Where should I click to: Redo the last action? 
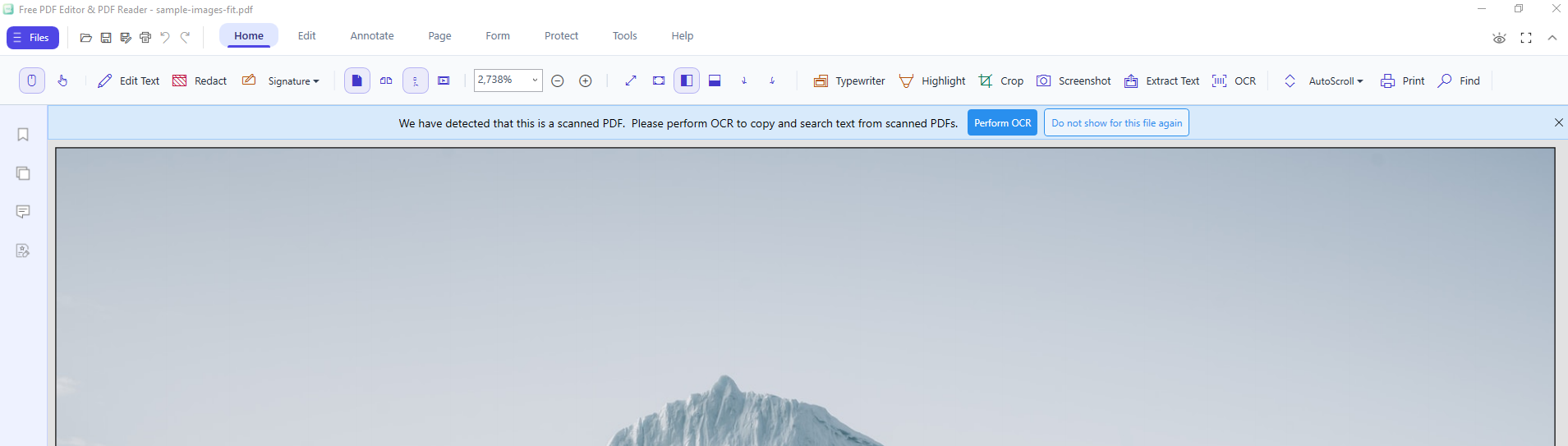(x=185, y=38)
